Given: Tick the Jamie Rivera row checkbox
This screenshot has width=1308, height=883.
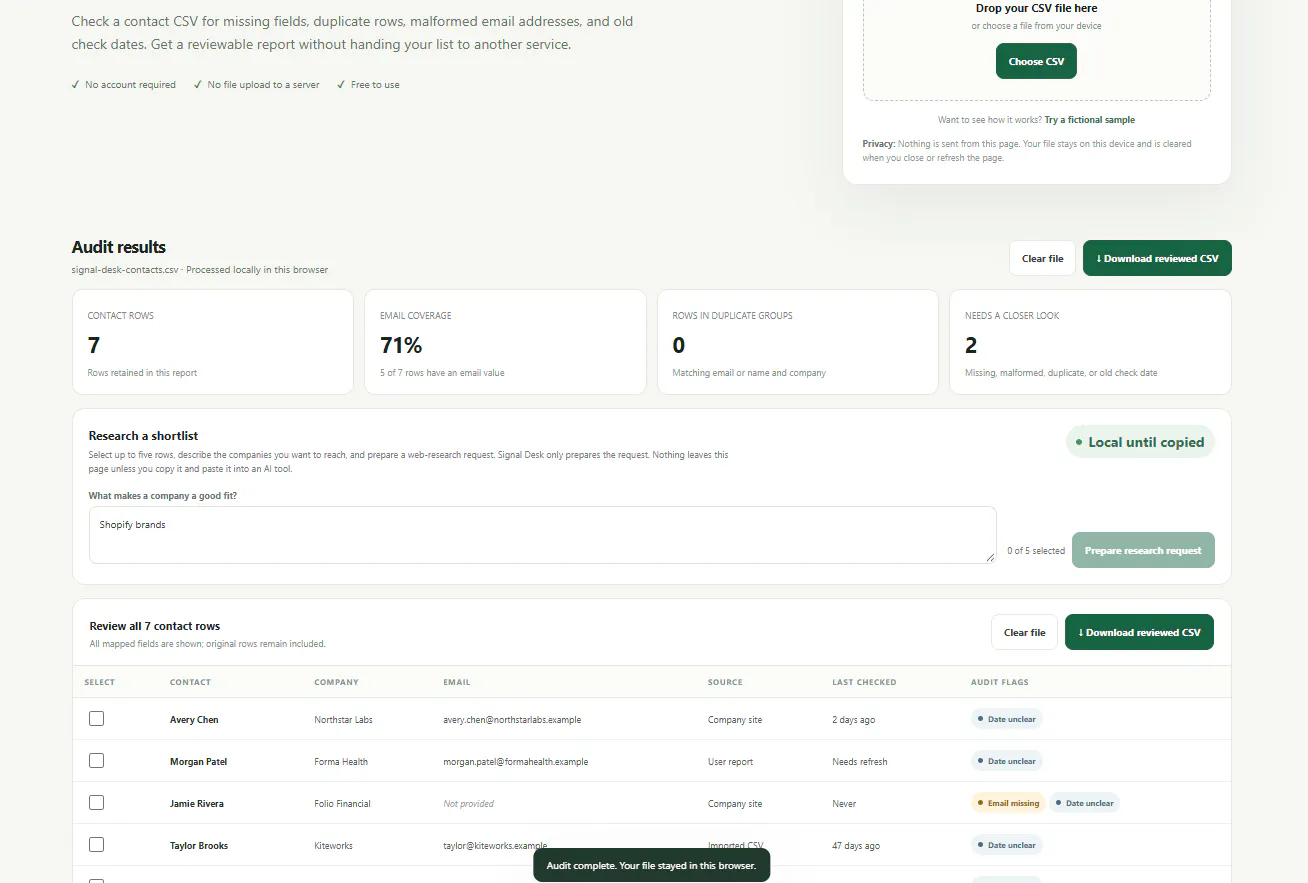Looking at the screenshot, I should click(x=96, y=802).
